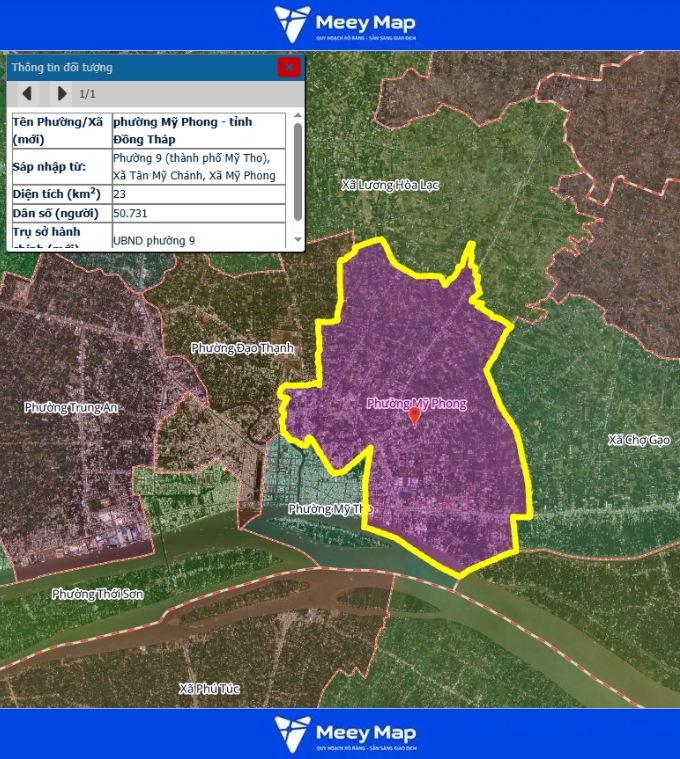Click the top Meey Map logo
The image size is (680, 759).
[x=345, y=24]
